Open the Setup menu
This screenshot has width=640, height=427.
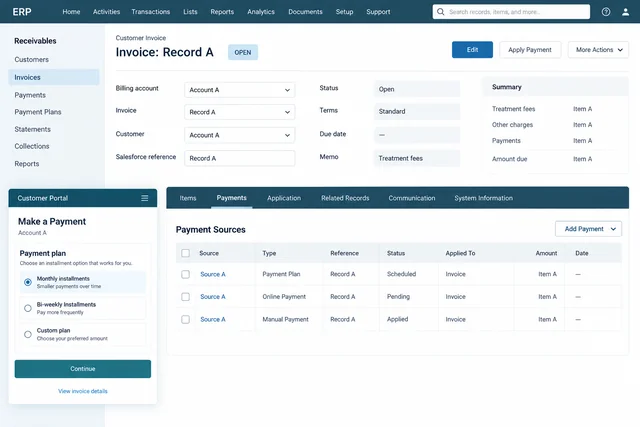coord(344,12)
